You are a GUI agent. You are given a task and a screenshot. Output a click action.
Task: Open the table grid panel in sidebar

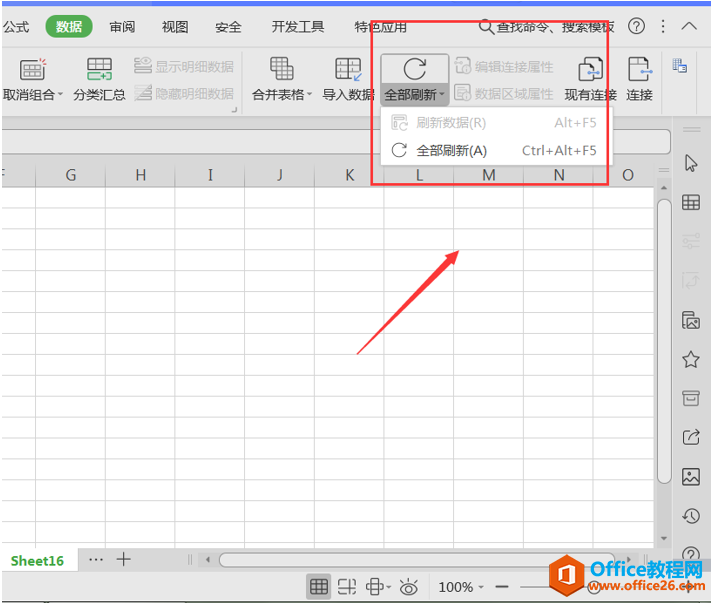(691, 202)
